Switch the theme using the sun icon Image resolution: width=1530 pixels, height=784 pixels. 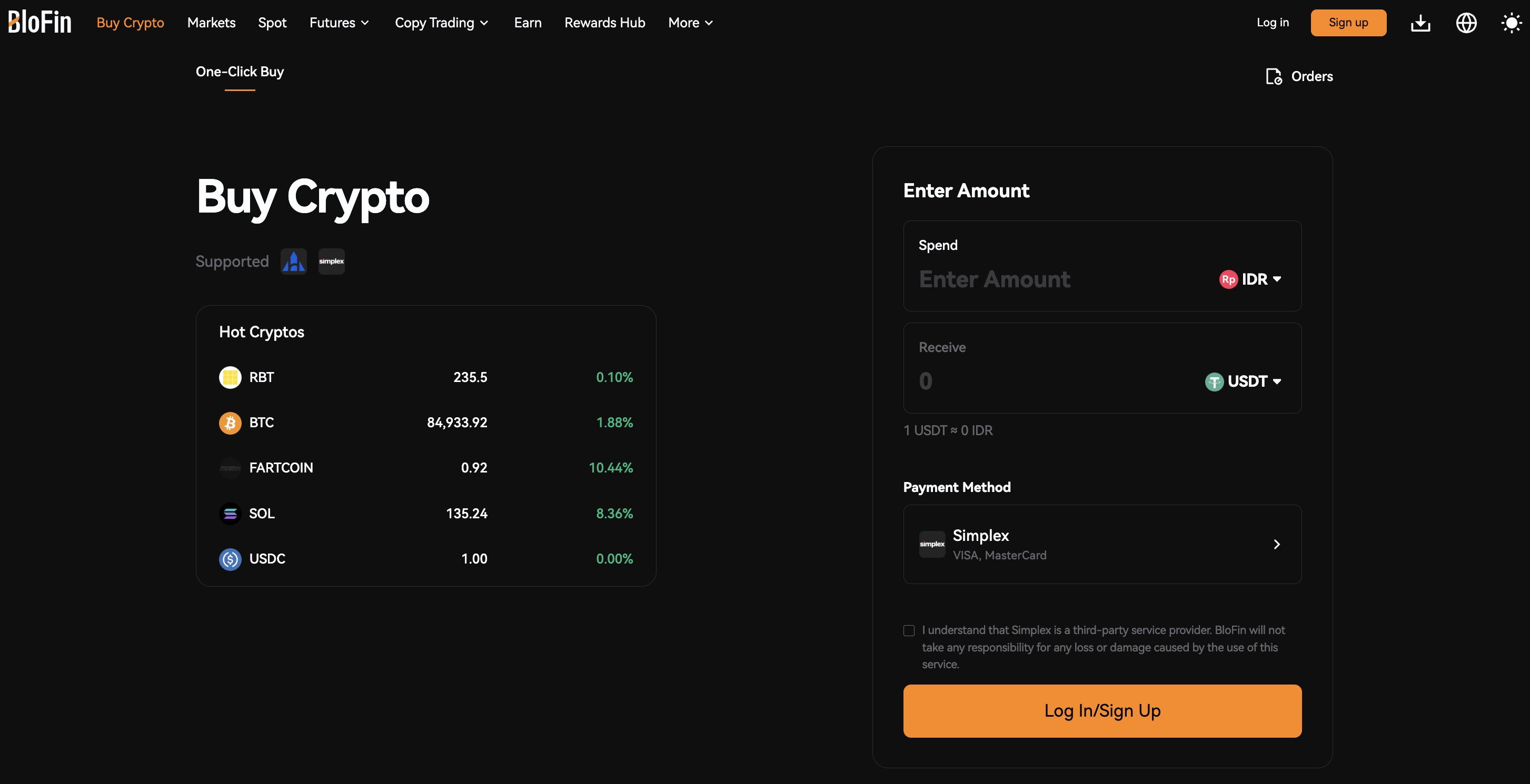1511,23
